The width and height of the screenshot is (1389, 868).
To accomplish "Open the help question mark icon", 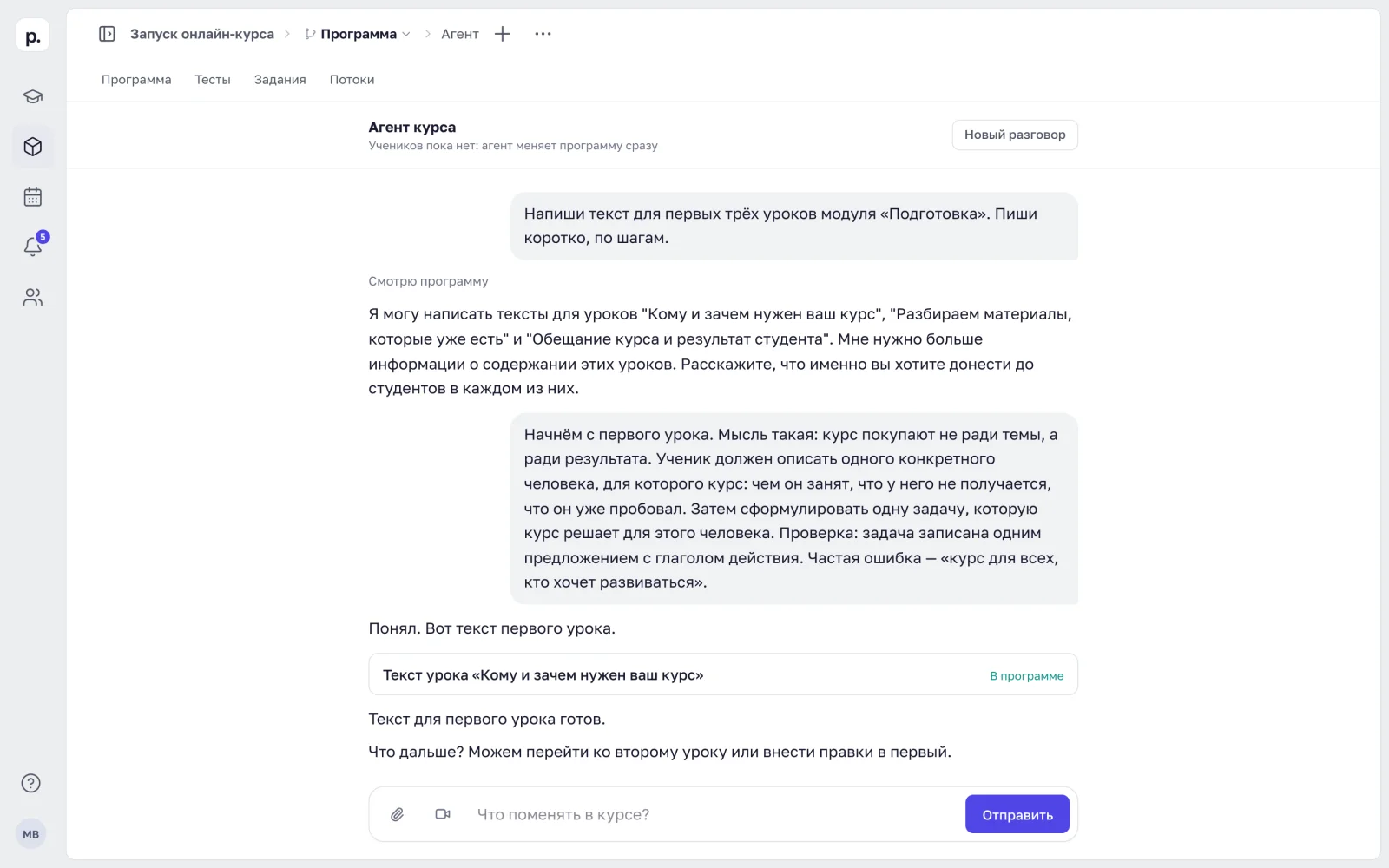I will pos(31,783).
